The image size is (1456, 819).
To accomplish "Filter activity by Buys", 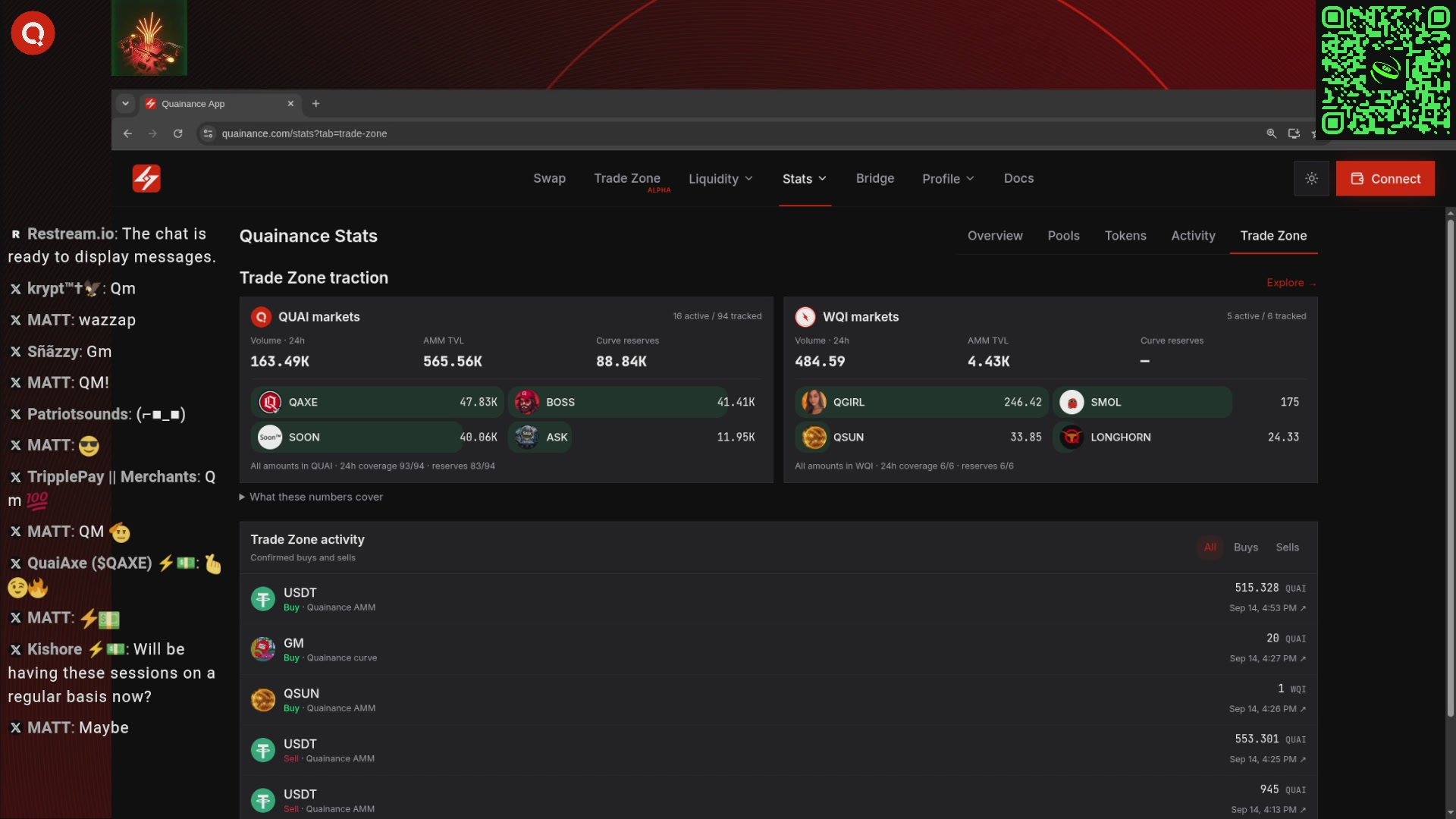I will tap(1245, 548).
